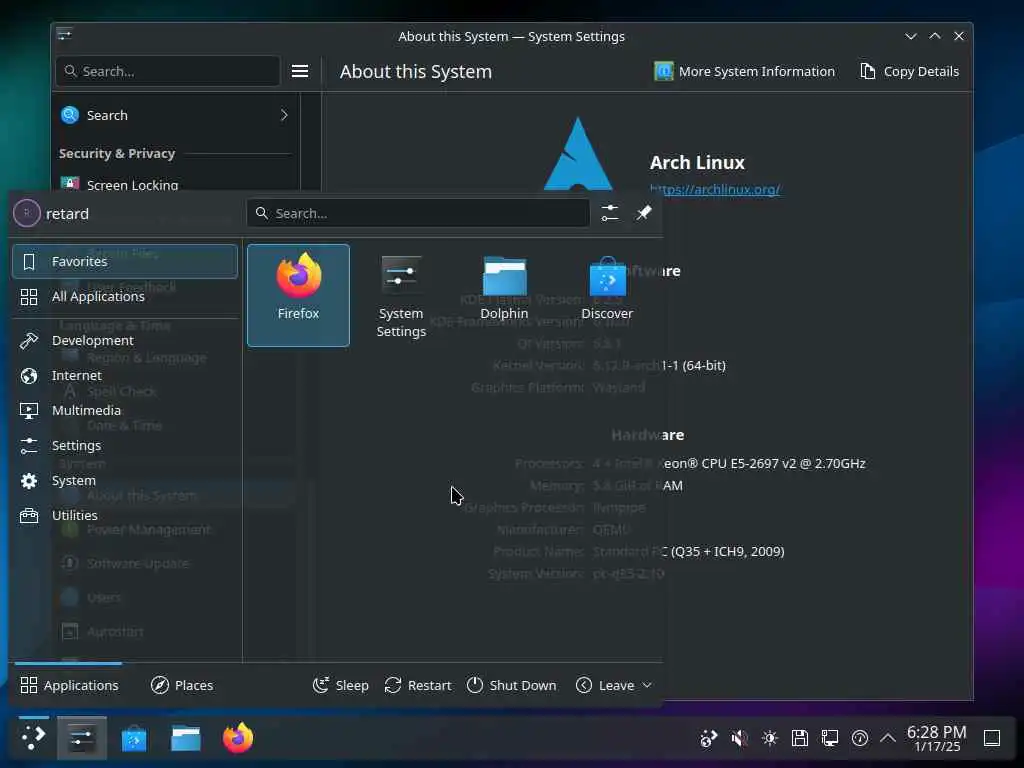Image resolution: width=1024 pixels, height=768 pixels.
Task: Click the Discover icon in the taskbar
Action: pyautogui.click(x=134, y=738)
